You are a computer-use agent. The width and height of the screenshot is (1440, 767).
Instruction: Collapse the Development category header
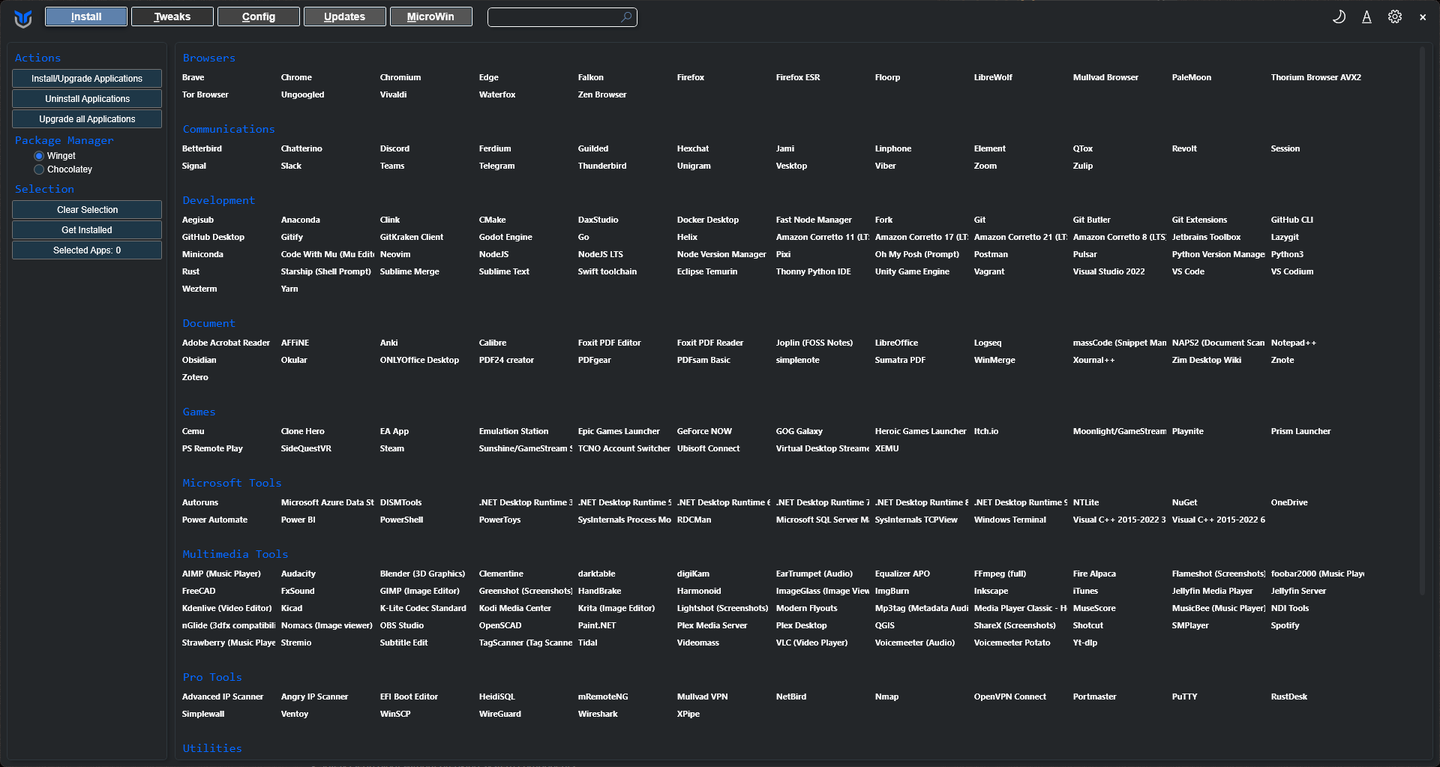point(218,200)
